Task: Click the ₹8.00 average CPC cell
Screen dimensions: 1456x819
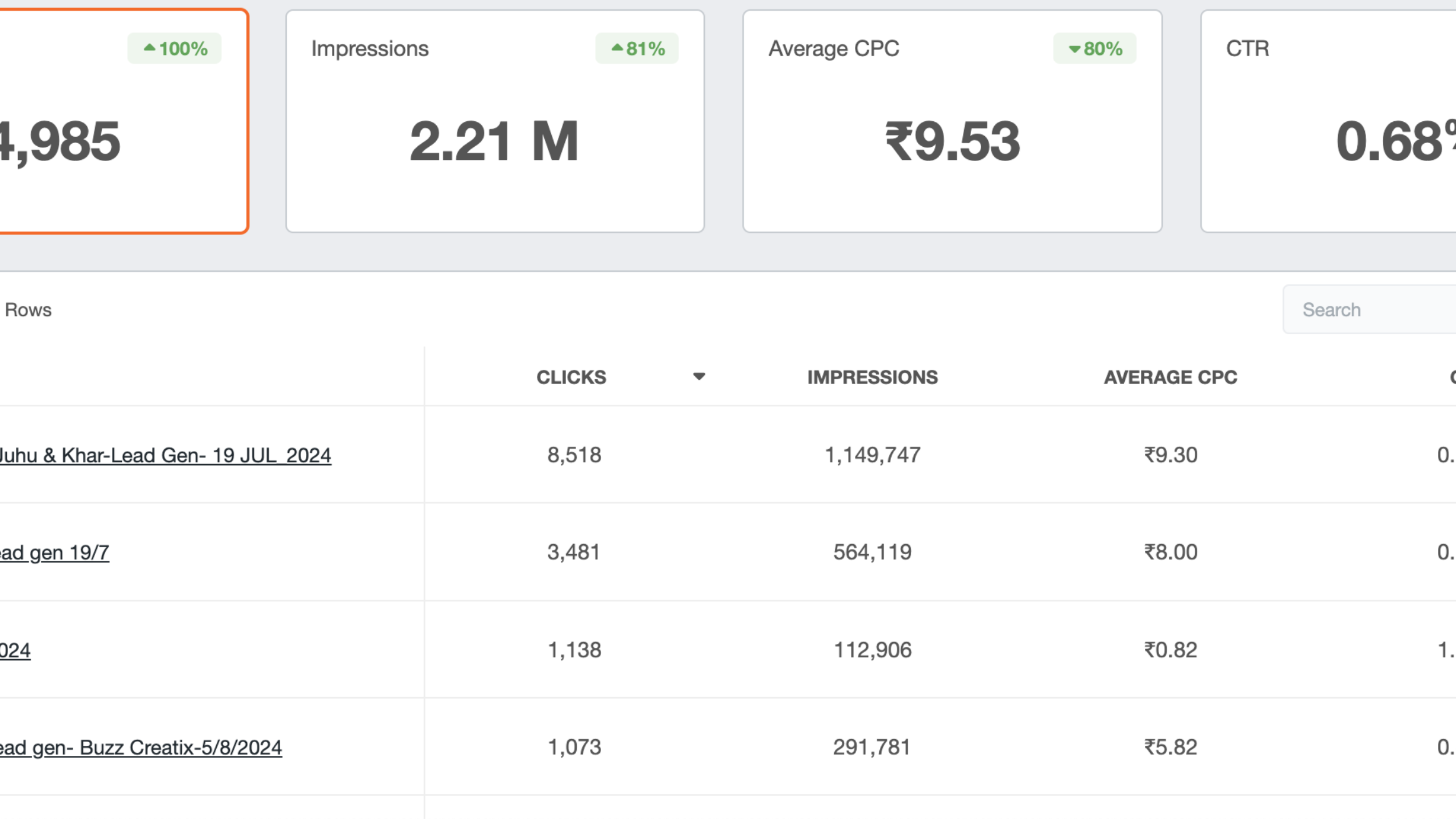Action: [1170, 552]
